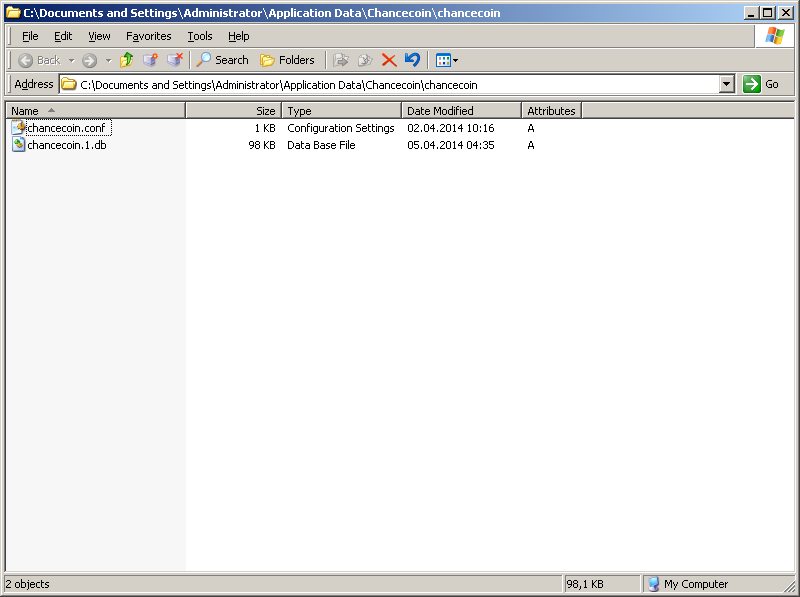Click date 05.04.2014 04:35
The image size is (800, 597).
(x=451, y=145)
